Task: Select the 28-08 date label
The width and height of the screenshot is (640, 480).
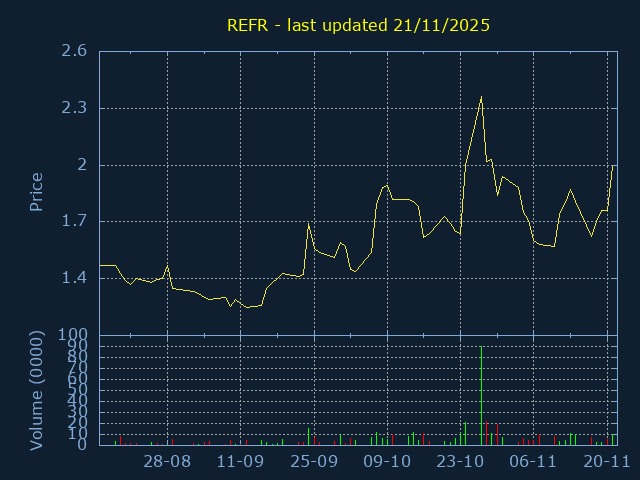Action: coord(167,462)
